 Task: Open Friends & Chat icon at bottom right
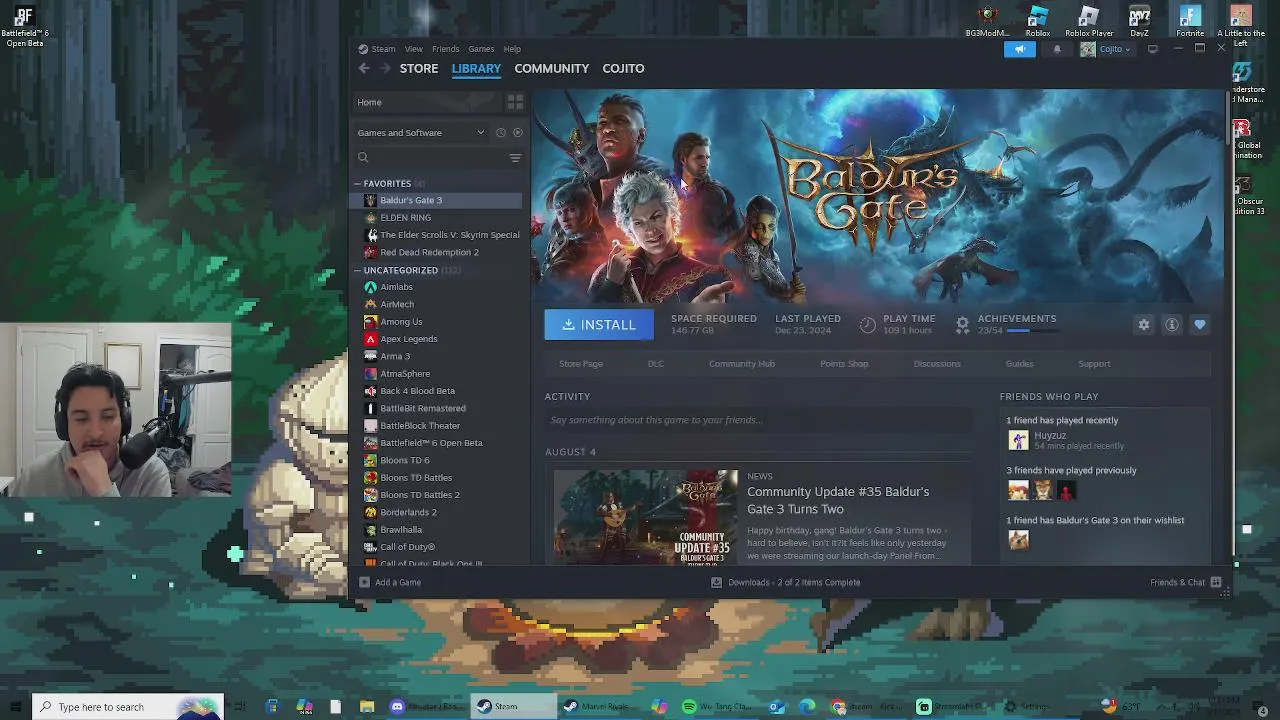[1216, 582]
